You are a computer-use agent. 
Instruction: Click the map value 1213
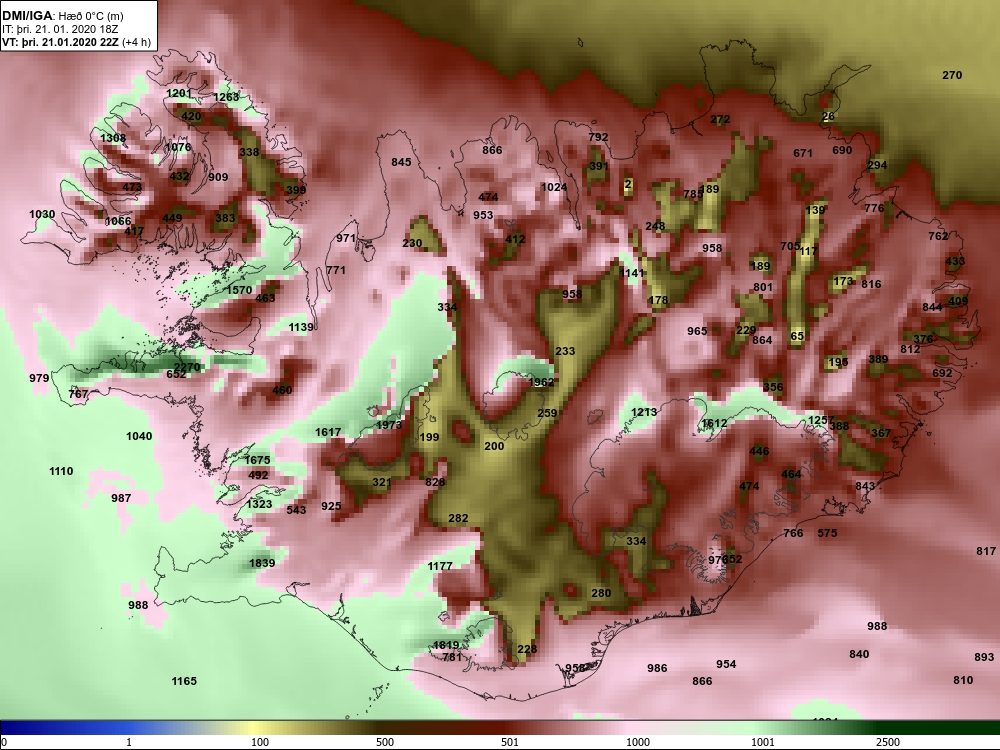[x=643, y=412]
